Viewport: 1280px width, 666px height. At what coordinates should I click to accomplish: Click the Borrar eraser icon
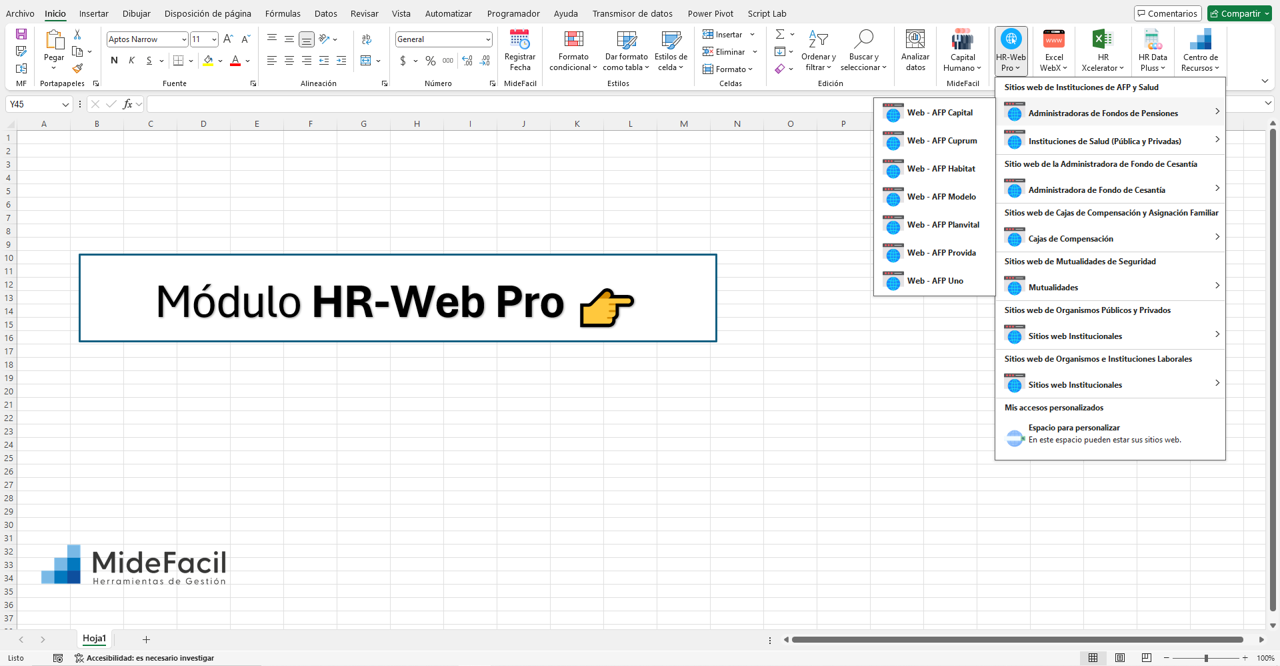pos(780,68)
